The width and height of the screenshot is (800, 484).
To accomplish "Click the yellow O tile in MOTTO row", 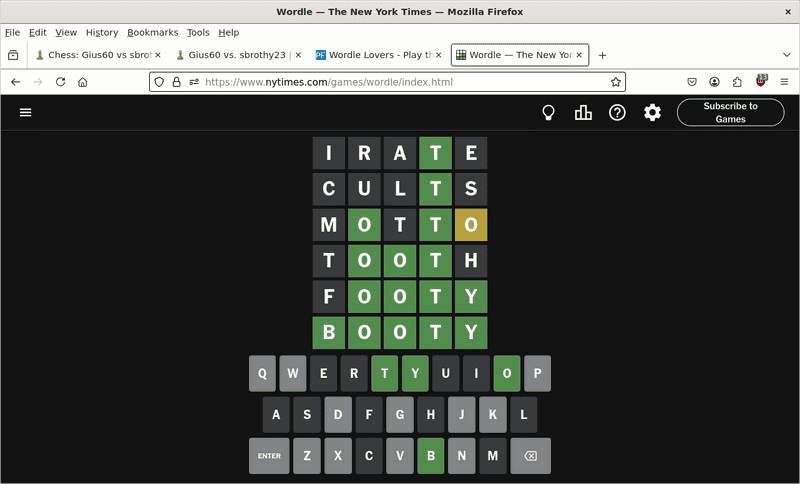I will click(x=471, y=225).
